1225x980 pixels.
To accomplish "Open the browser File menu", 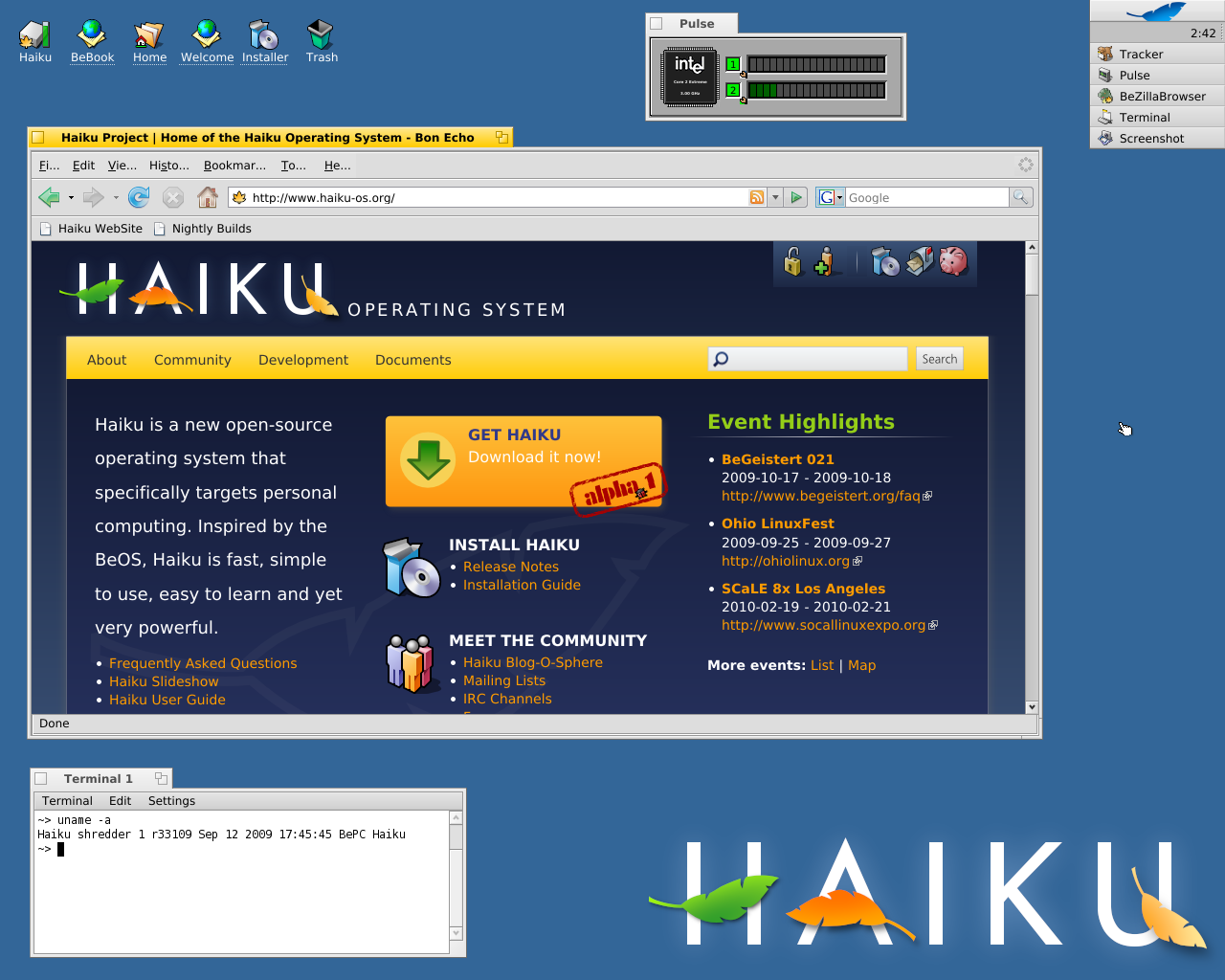I will 49,165.
